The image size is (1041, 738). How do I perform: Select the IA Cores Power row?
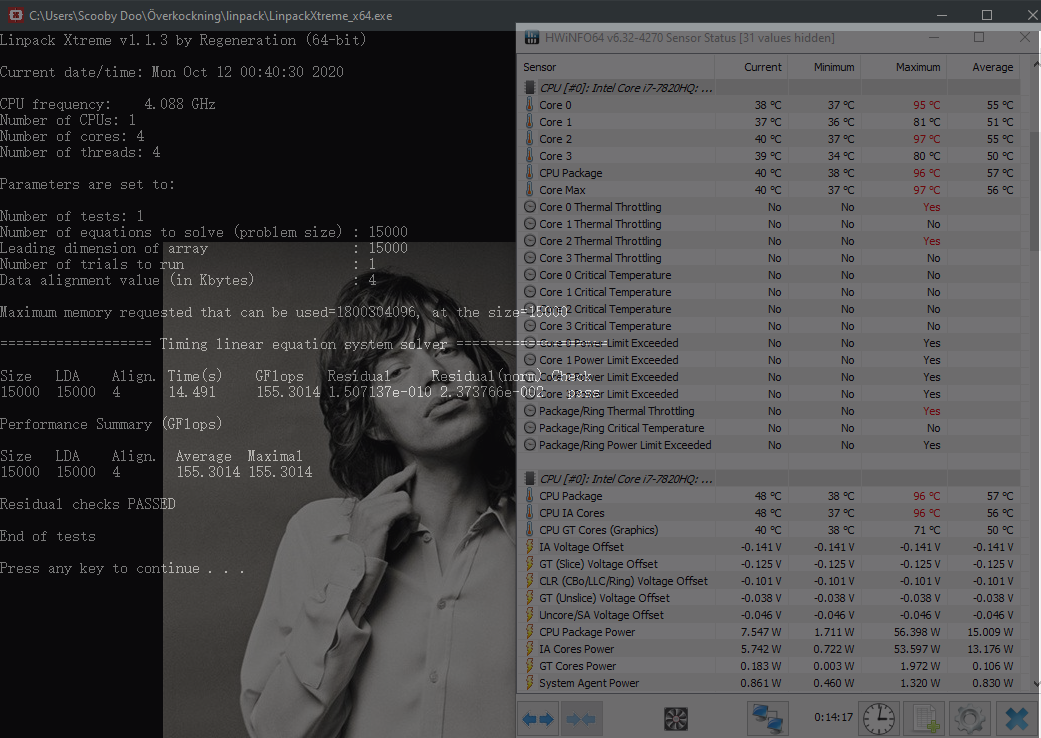point(769,649)
